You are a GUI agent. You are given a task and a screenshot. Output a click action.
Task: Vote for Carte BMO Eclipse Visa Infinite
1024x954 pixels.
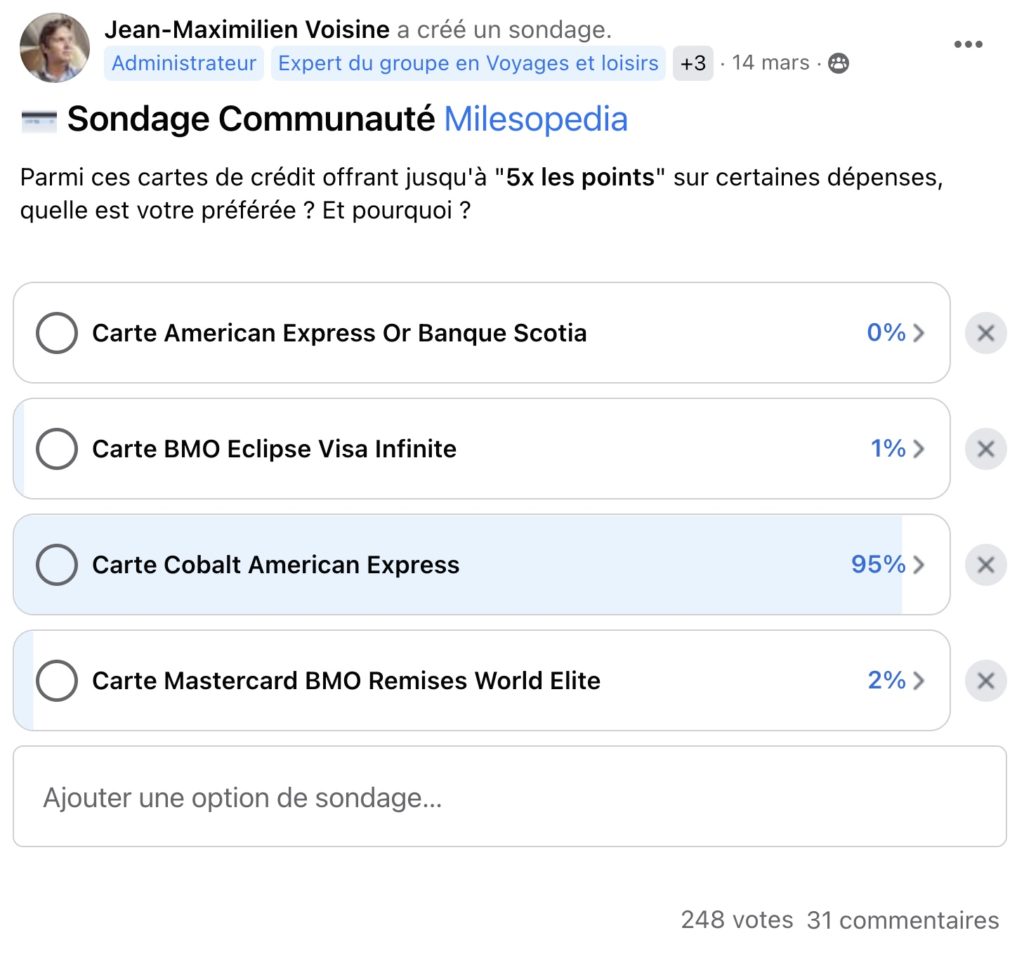pos(56,449)
